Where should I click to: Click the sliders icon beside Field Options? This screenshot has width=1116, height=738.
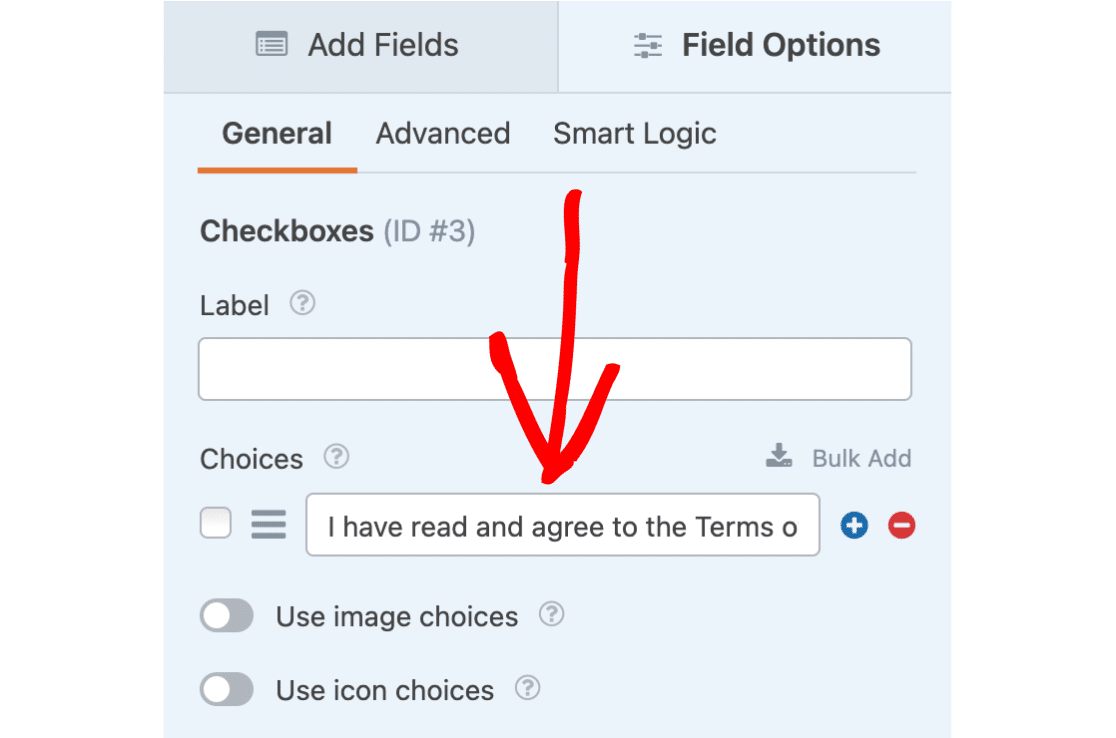click(x=648, y=46)
